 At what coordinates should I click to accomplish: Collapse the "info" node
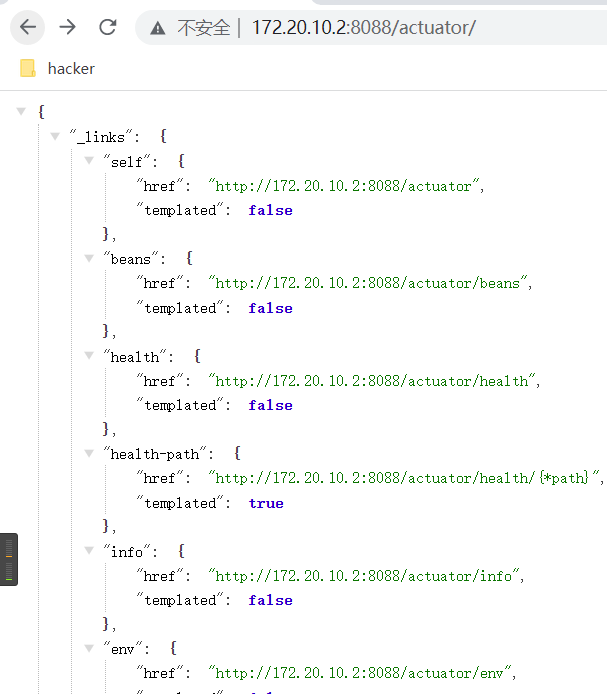(x=89, y=550)
